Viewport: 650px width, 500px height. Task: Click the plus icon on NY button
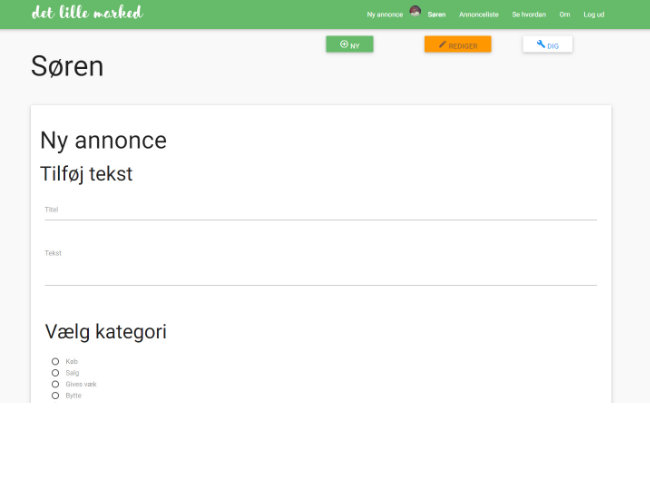[x=343, y=45]
